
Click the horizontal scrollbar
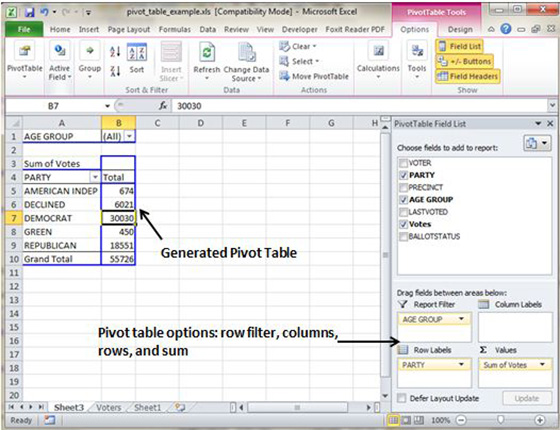click(297, 407)
